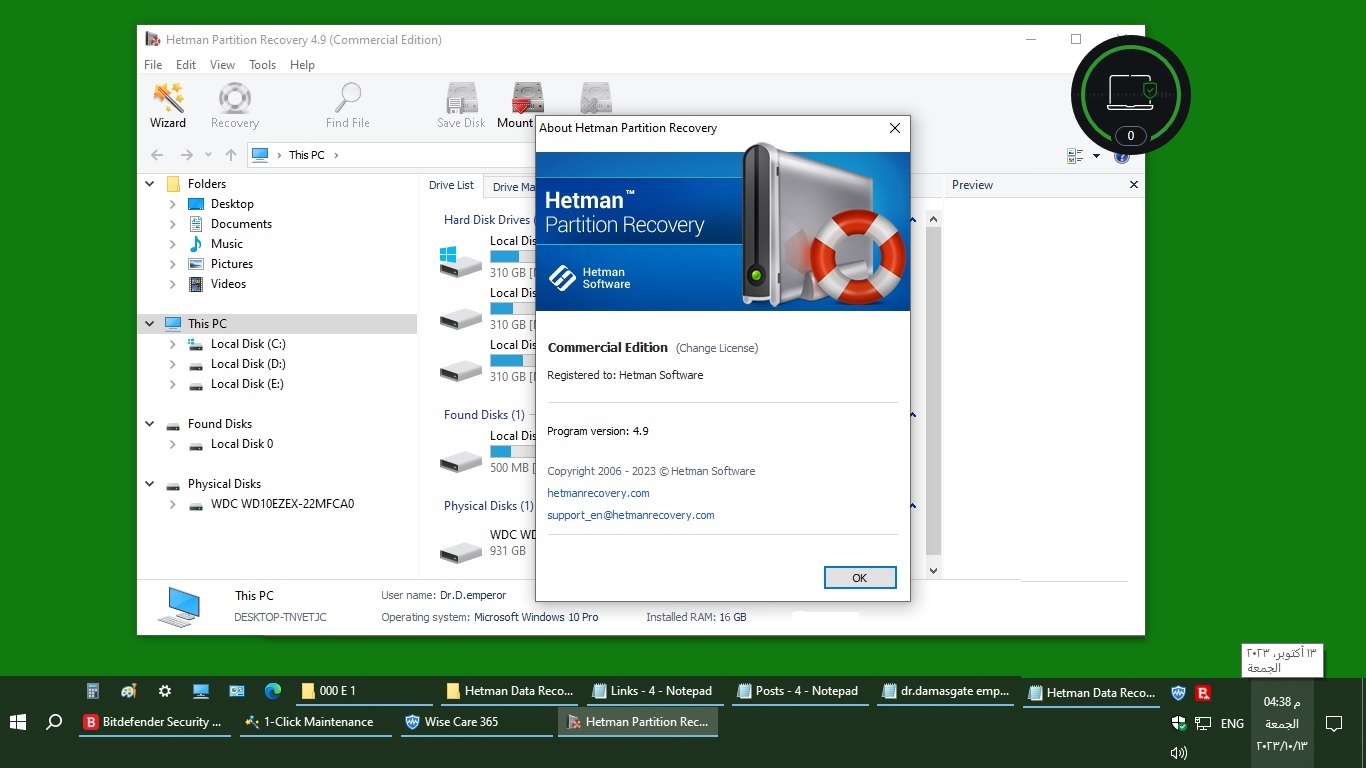Image resolution: width=1366 pixels, height=768 pixels.
Task: Open the File menu
Action: 153,65
